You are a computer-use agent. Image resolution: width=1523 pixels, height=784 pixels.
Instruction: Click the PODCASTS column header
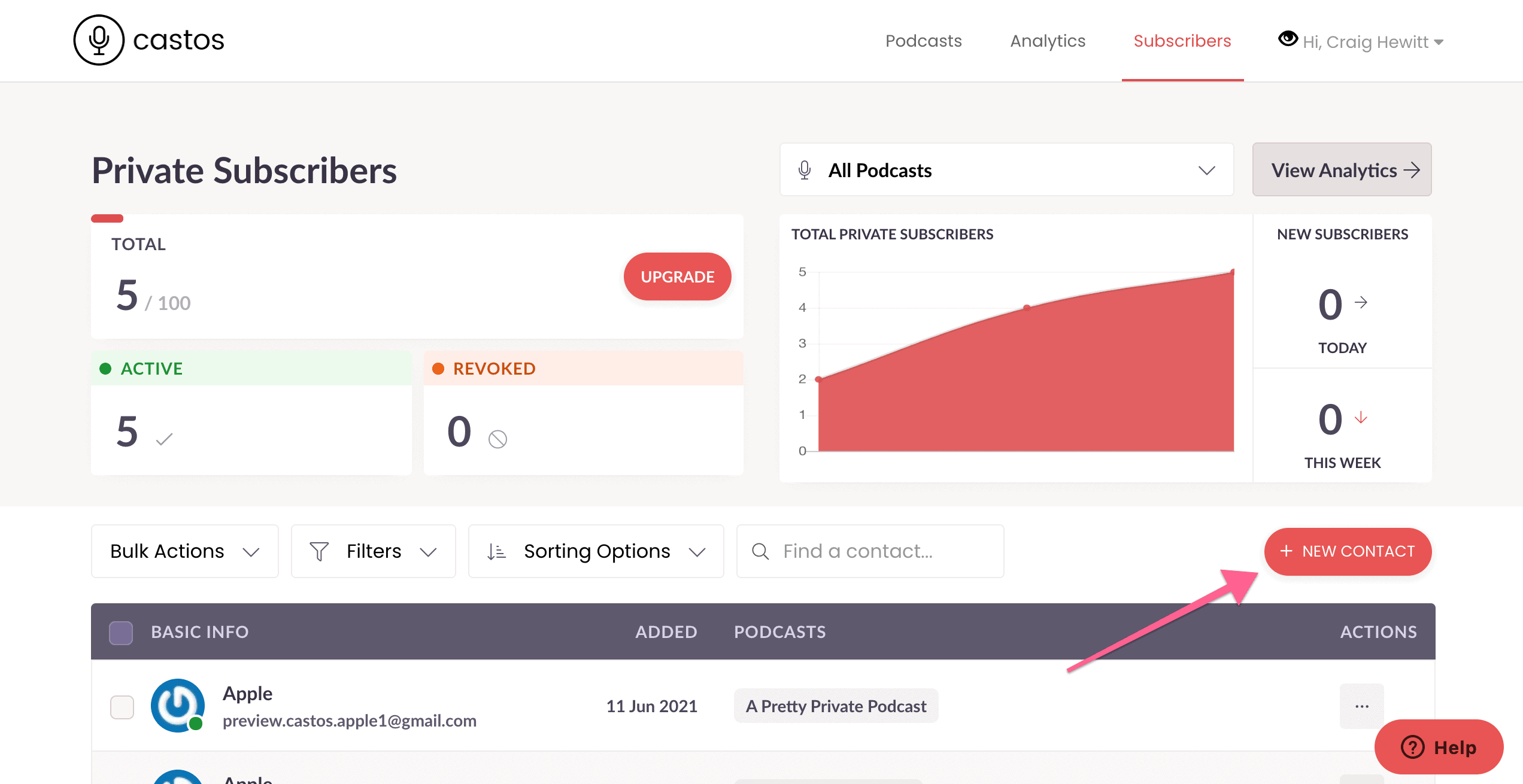pyautogui.click(x=780, y=632)
